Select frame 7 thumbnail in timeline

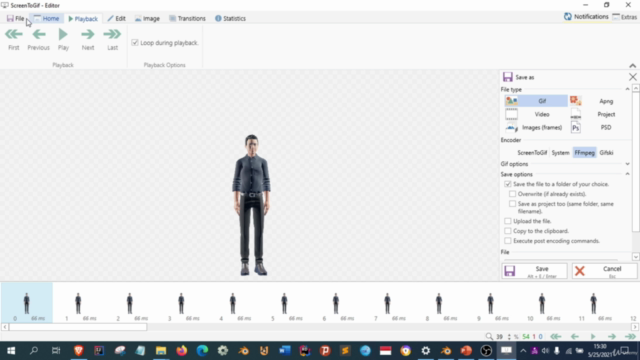pos(387,302)
